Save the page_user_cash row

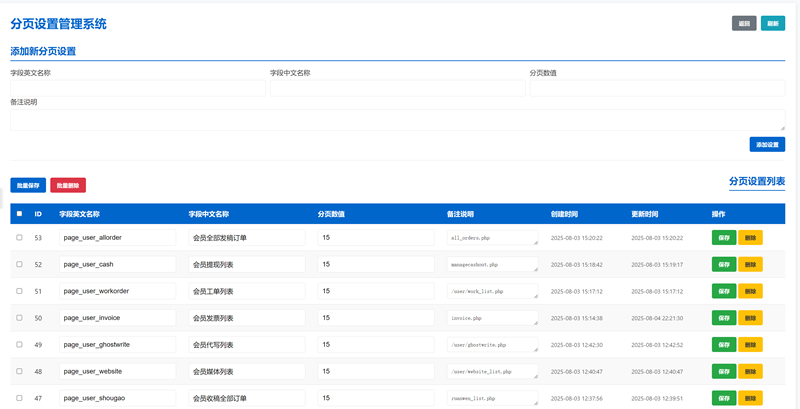coord(724,264)
